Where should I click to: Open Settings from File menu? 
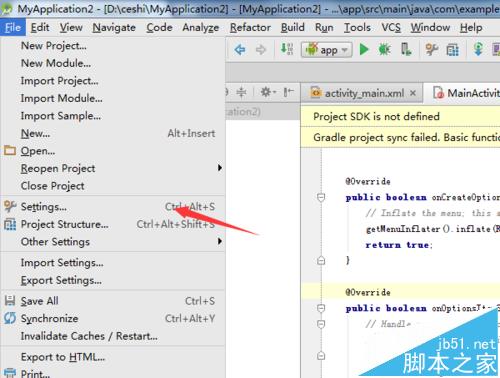tap(113, 207)
